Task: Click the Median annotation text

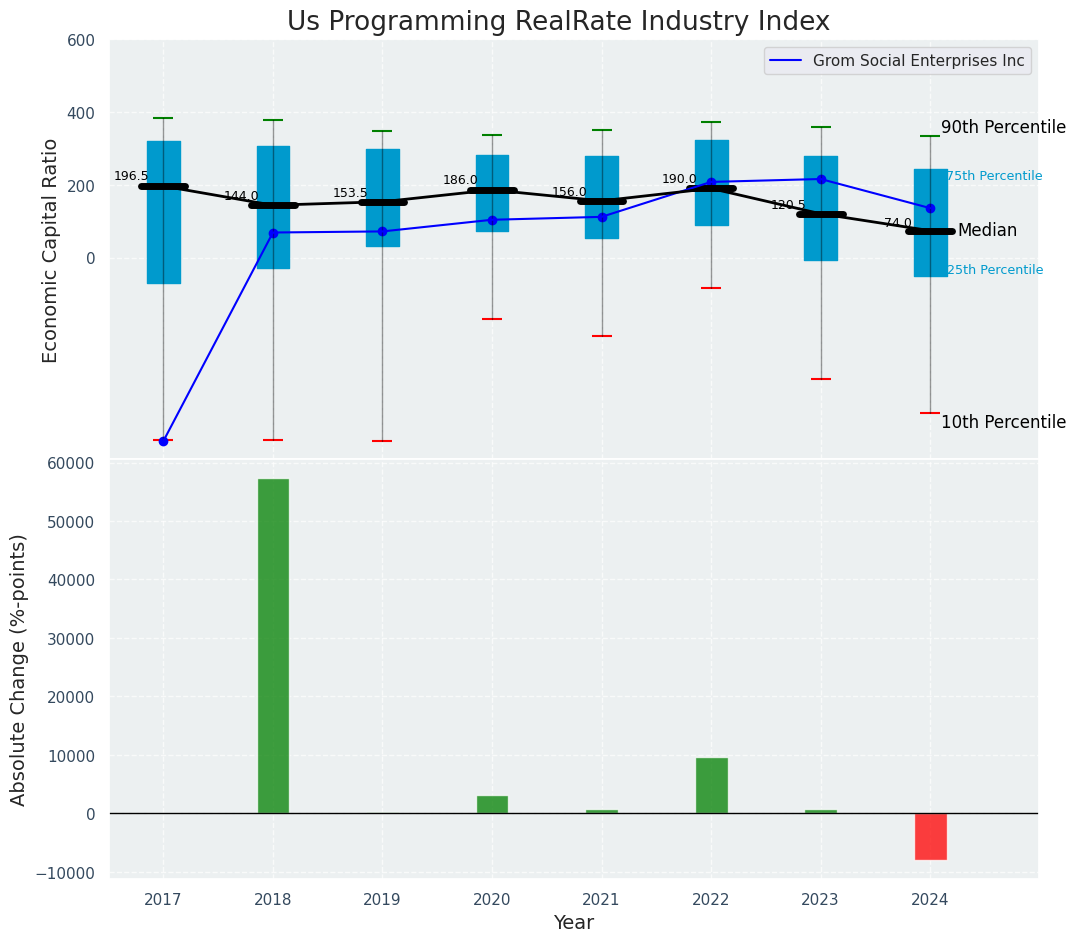Action: click(x=987, y=231)
